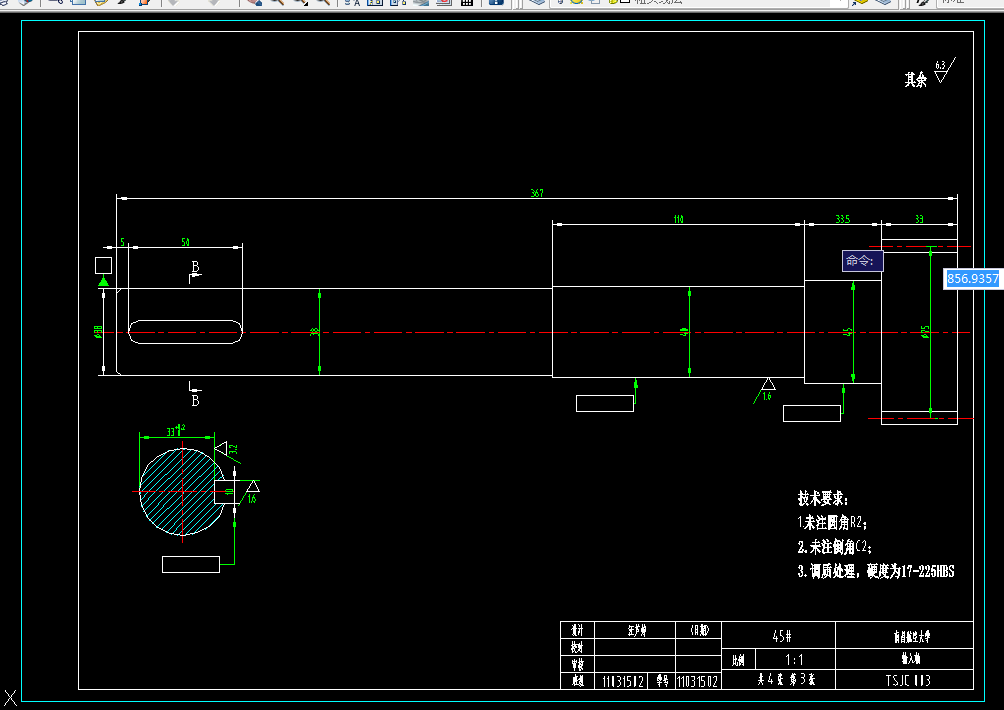
Task: Select the 33.5 length dimension text
Action: coord(843,219)
